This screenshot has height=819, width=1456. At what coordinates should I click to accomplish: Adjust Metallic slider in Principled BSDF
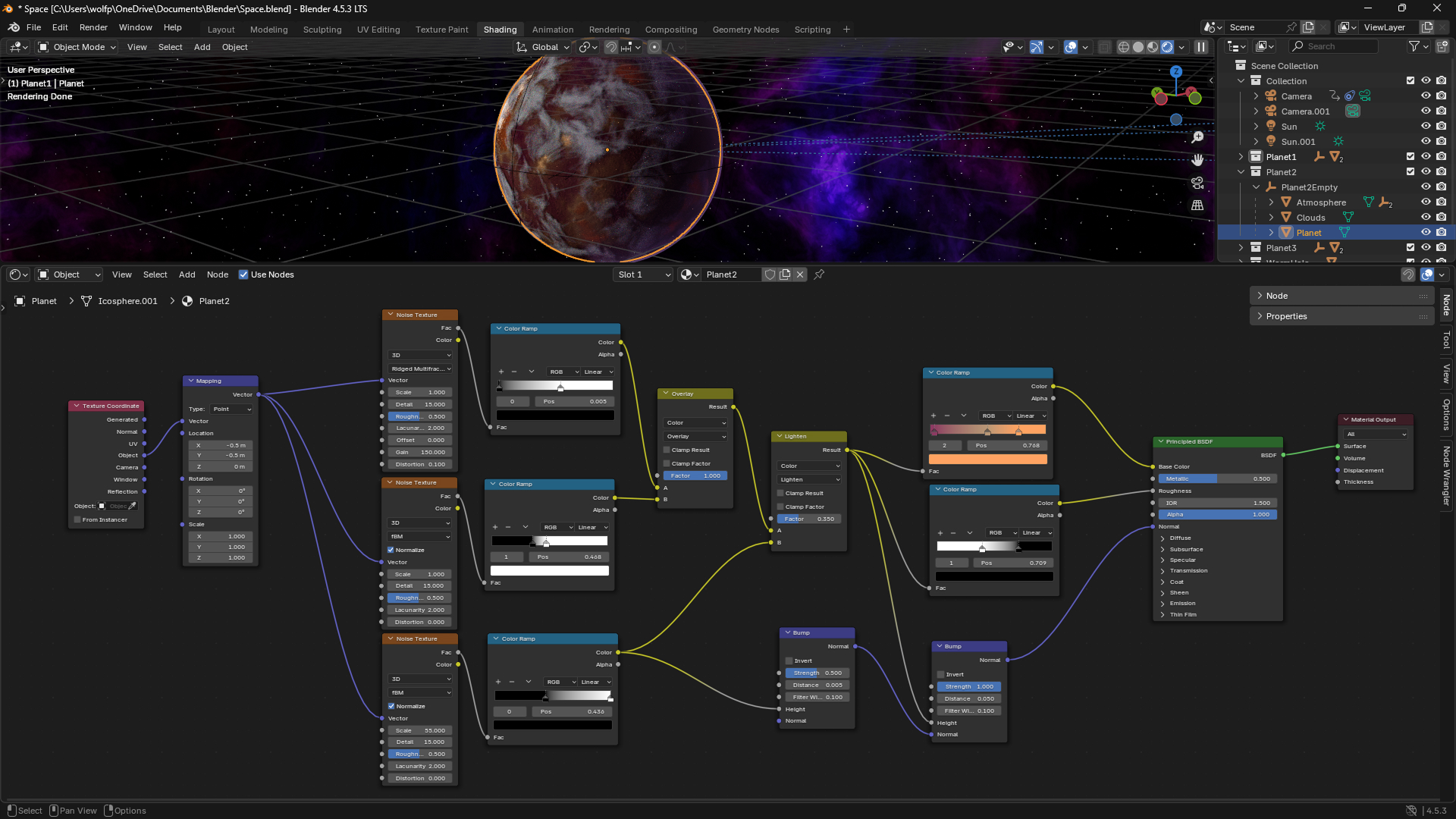tap(1216, 479)
